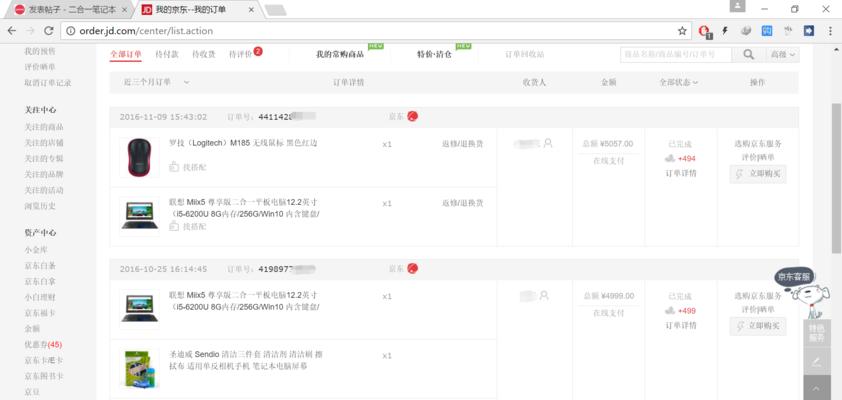
Task: Go back to the previous page
Action: (x=11, y=31)
